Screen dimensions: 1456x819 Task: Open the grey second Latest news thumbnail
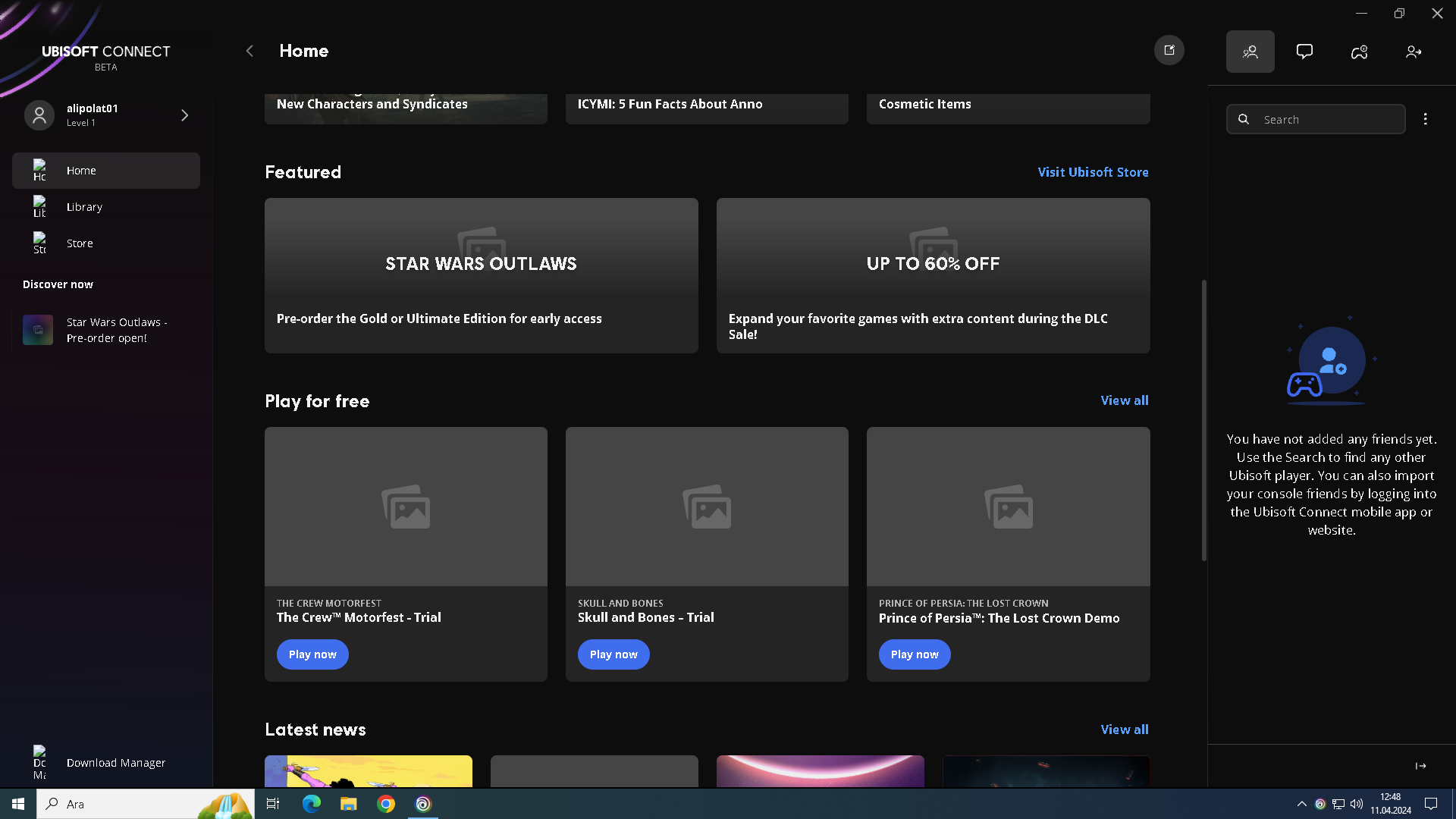[594, 771]
